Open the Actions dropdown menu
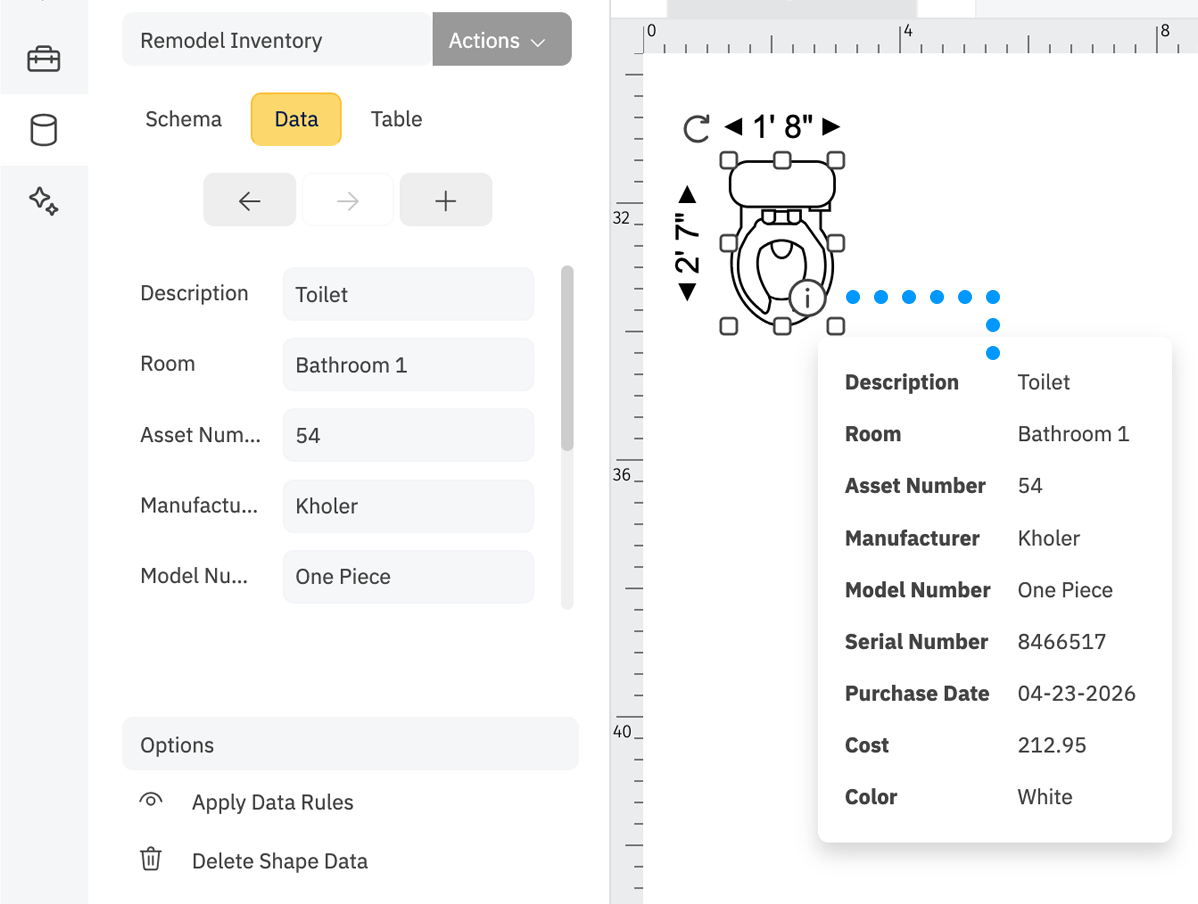 pyautogui.click(x=501, y=40)
